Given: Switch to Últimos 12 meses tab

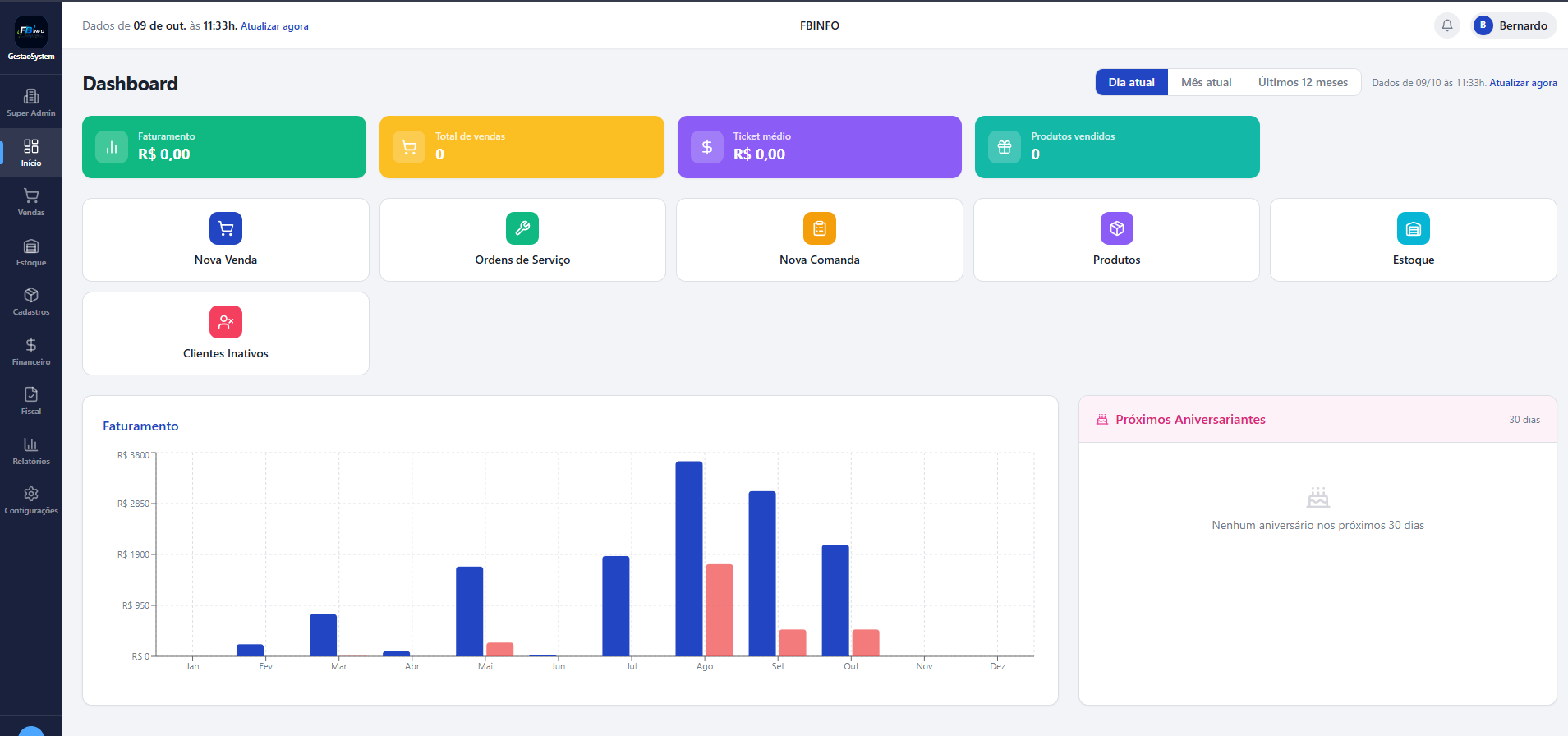Looking at the screenshot, I should pyautogui.click(x=1303, y=82).
